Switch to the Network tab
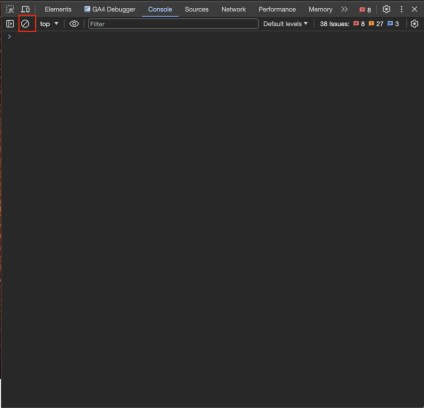This screenshot has width=424, height=408. point(234,9)
